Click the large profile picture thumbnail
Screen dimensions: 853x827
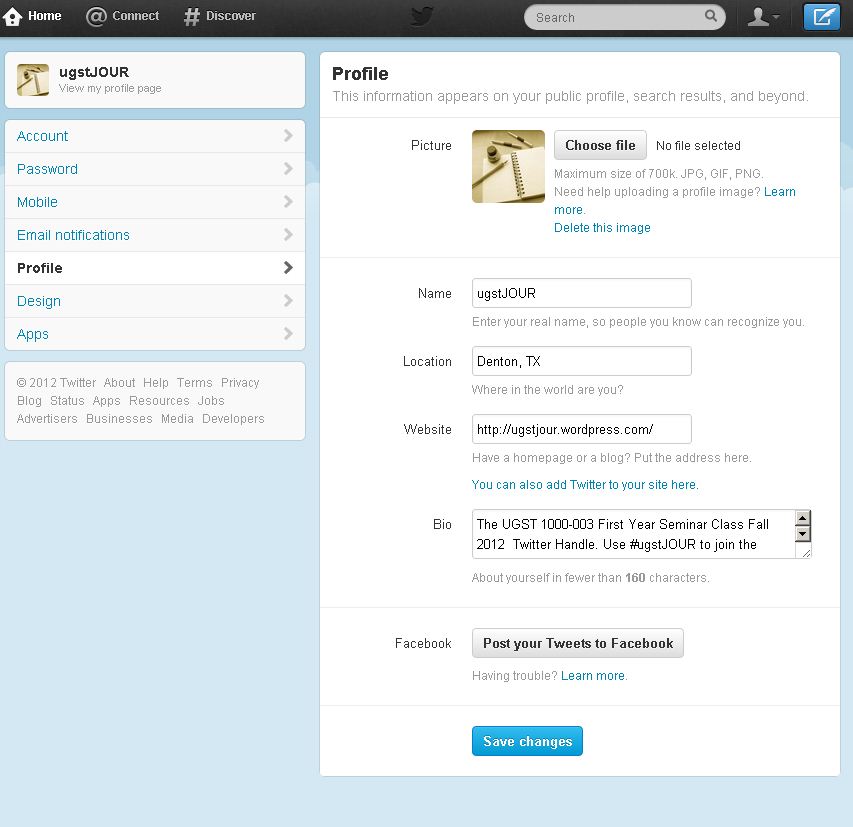tap(508, 166)
